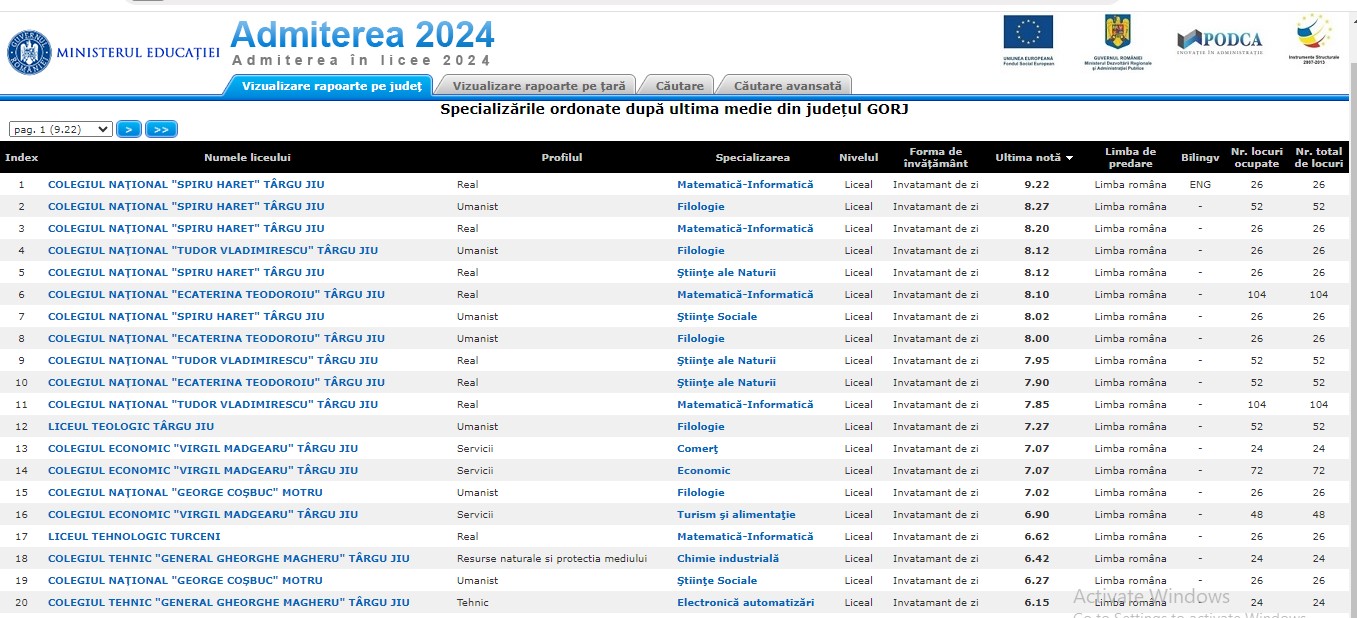The height and width of the screenshot is (618, 1357).
Task: Open the Căutare avansată tab
Action: [787, 86]
